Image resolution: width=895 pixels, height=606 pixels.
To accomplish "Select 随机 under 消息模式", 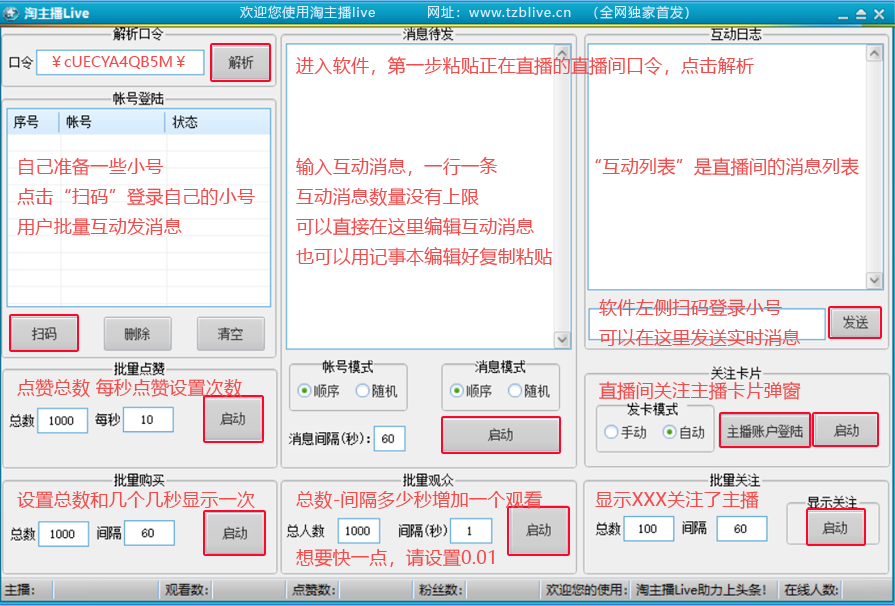I will (x=529, y=391).
